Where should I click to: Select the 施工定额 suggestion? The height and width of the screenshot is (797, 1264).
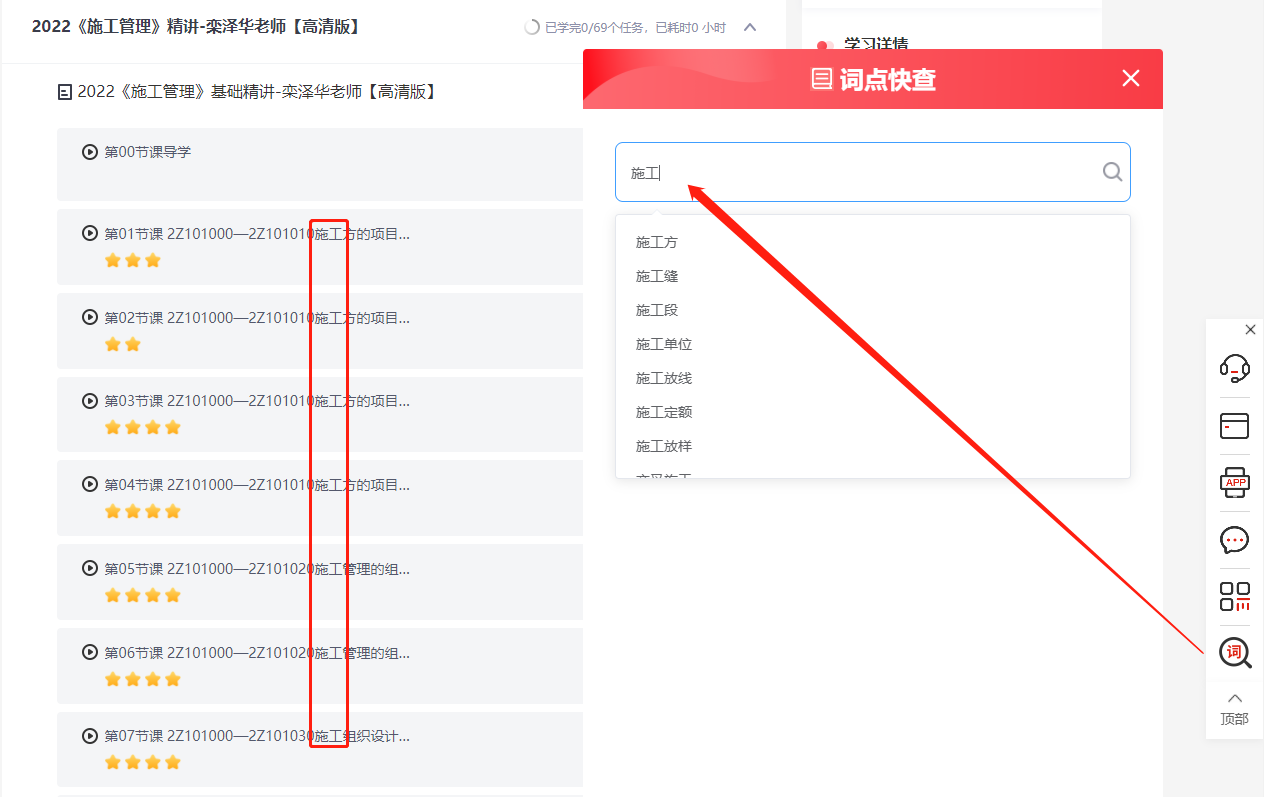pyautogui.click(x=664, y=412)
